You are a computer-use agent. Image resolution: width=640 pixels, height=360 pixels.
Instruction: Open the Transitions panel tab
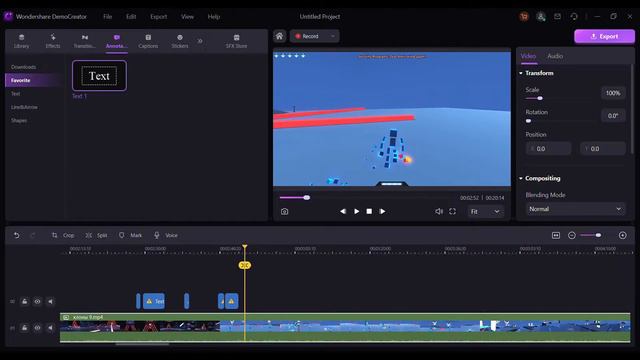(x=84, y=41)
